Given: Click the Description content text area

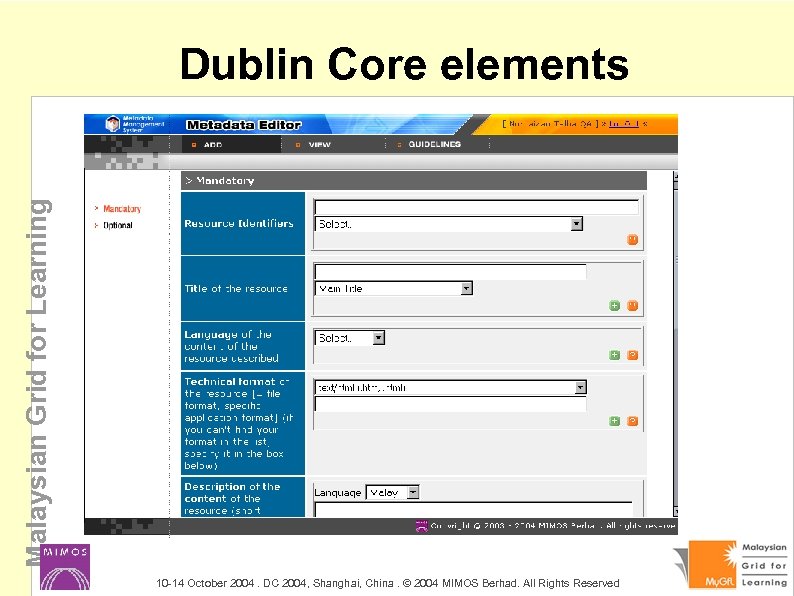Looking at the screenshot, I should click(x=473, y=509).
